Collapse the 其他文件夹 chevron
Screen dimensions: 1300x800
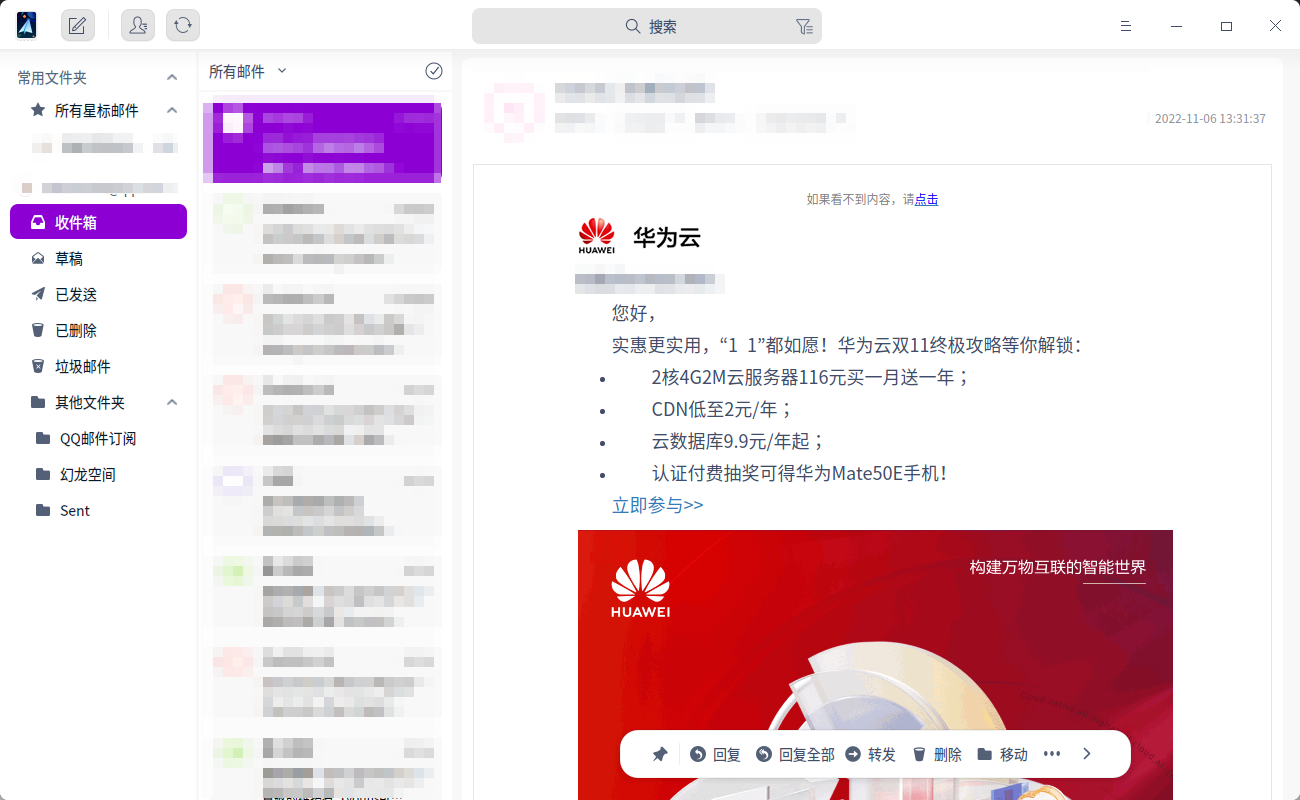point(172,402)
